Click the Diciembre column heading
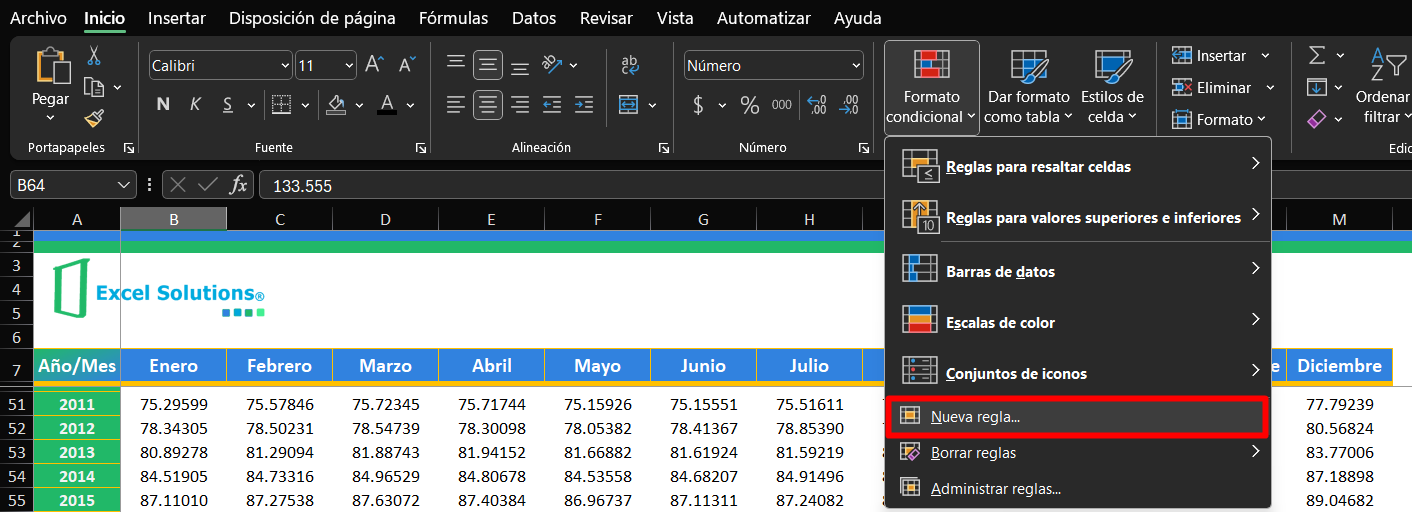Screen dimensions: 1412x512 [x=1339, y=366]
